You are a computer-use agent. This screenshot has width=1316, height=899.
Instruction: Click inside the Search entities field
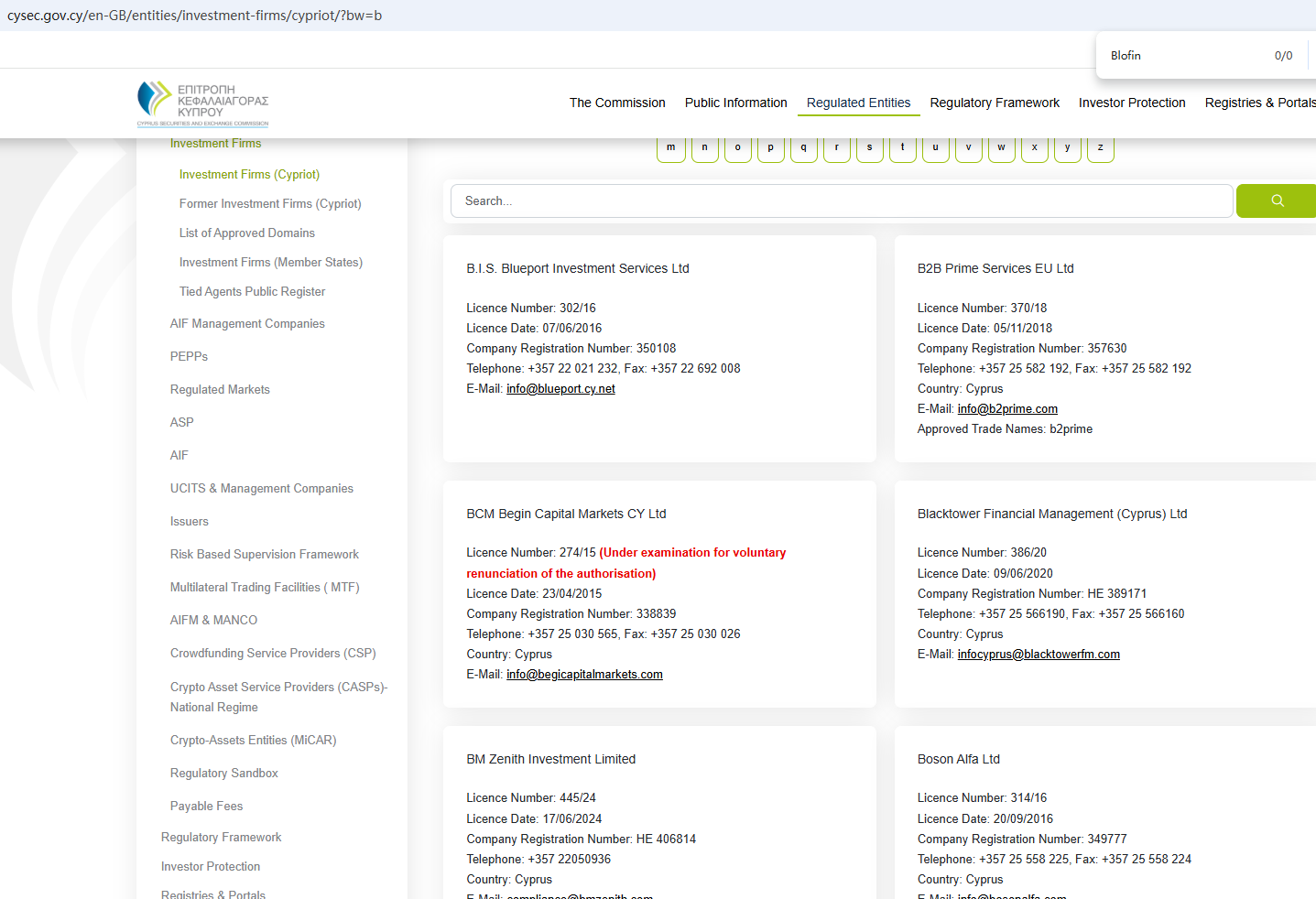pos(841,201)
